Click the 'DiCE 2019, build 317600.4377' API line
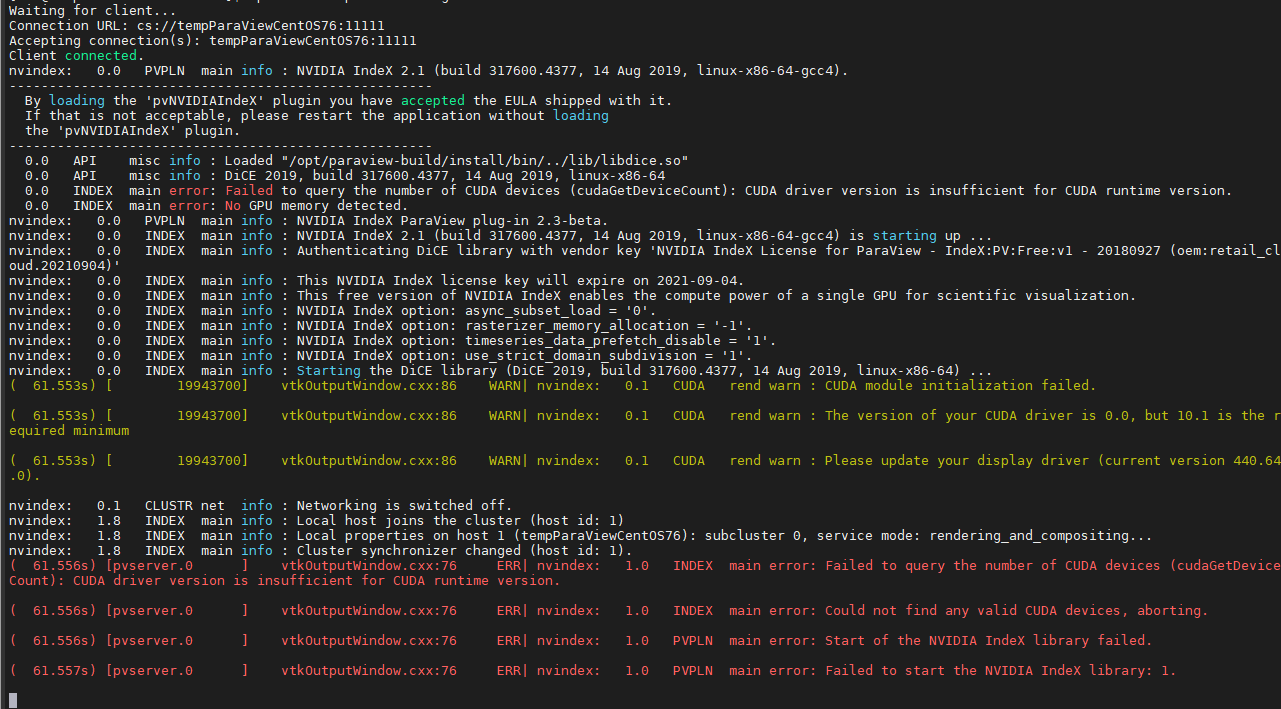Image resolution: width=1281 pixels, height=709 pixels. tap(345, 175)
